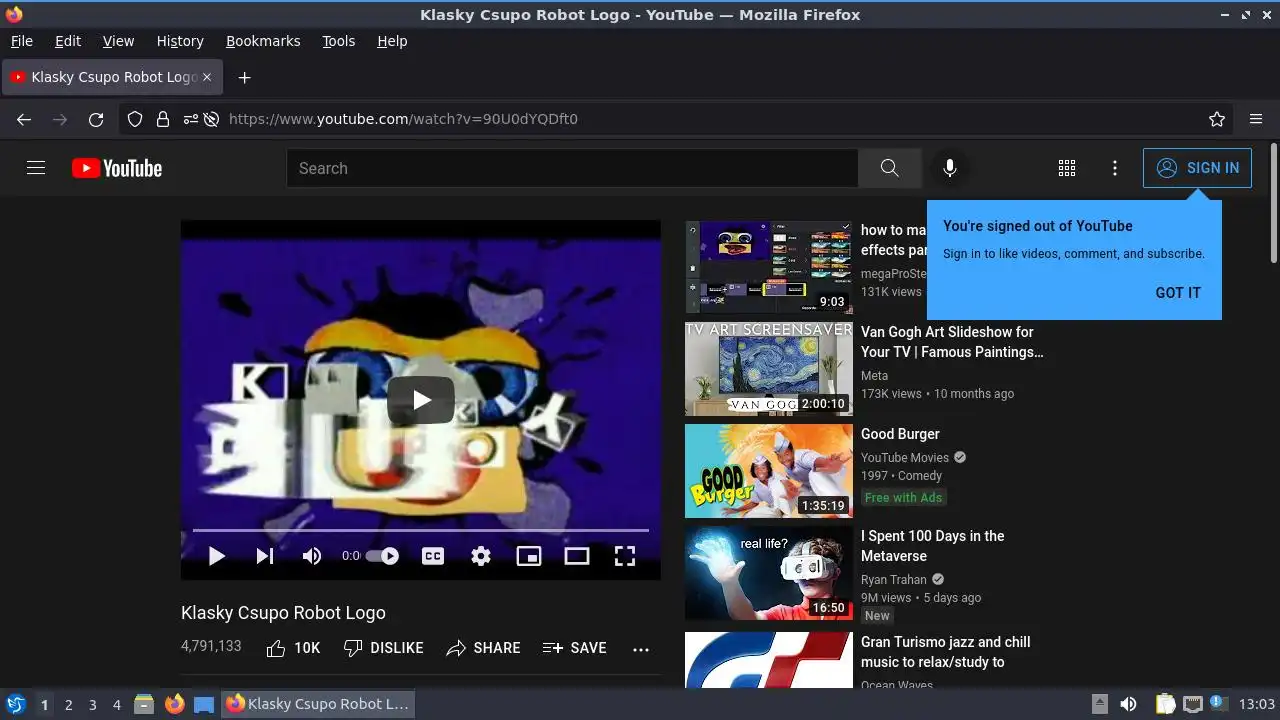Toggle closed captions CC button
1280x720 pixels.
coord(433,556)
